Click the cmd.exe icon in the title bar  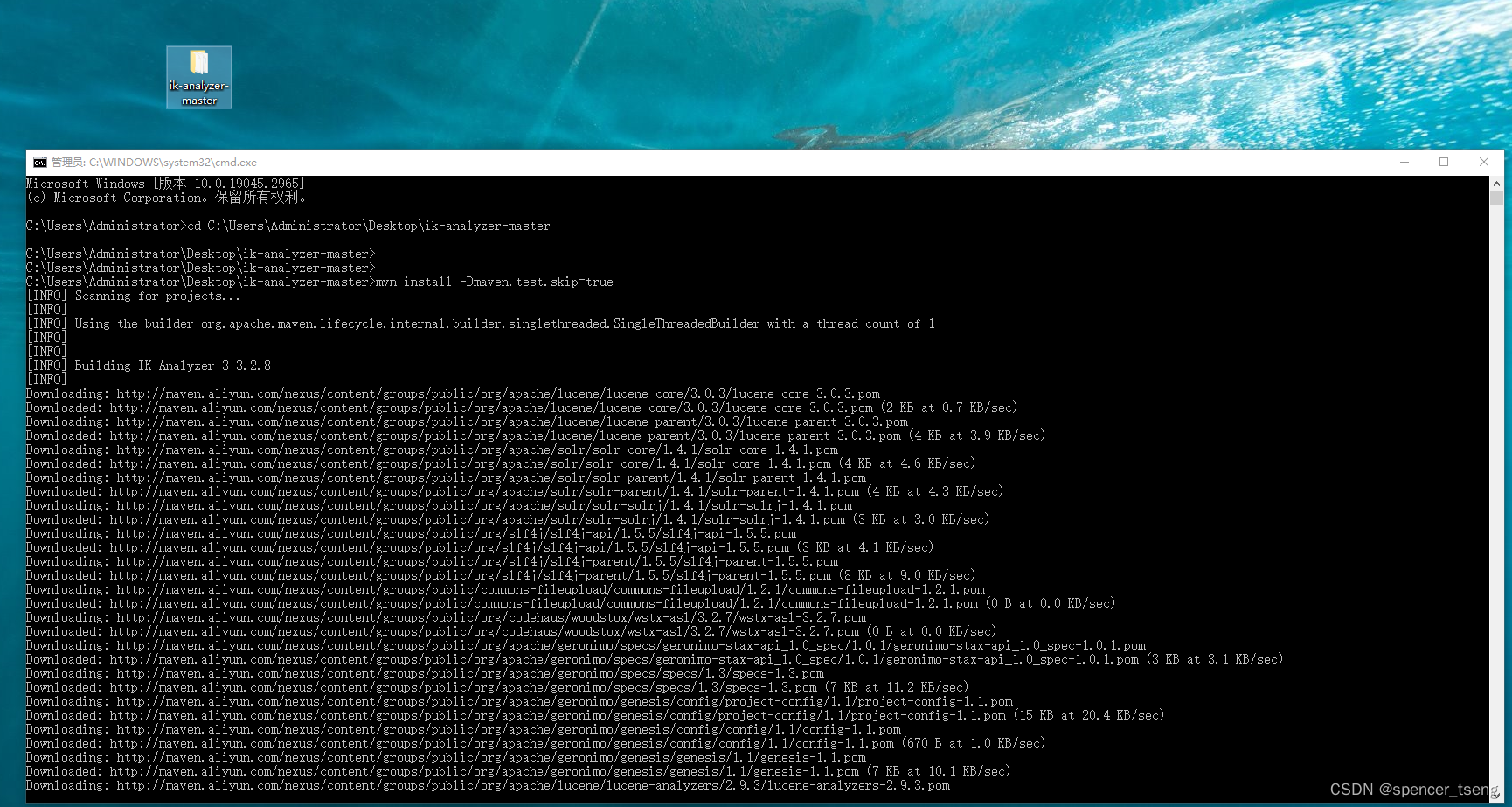point(40,163)
